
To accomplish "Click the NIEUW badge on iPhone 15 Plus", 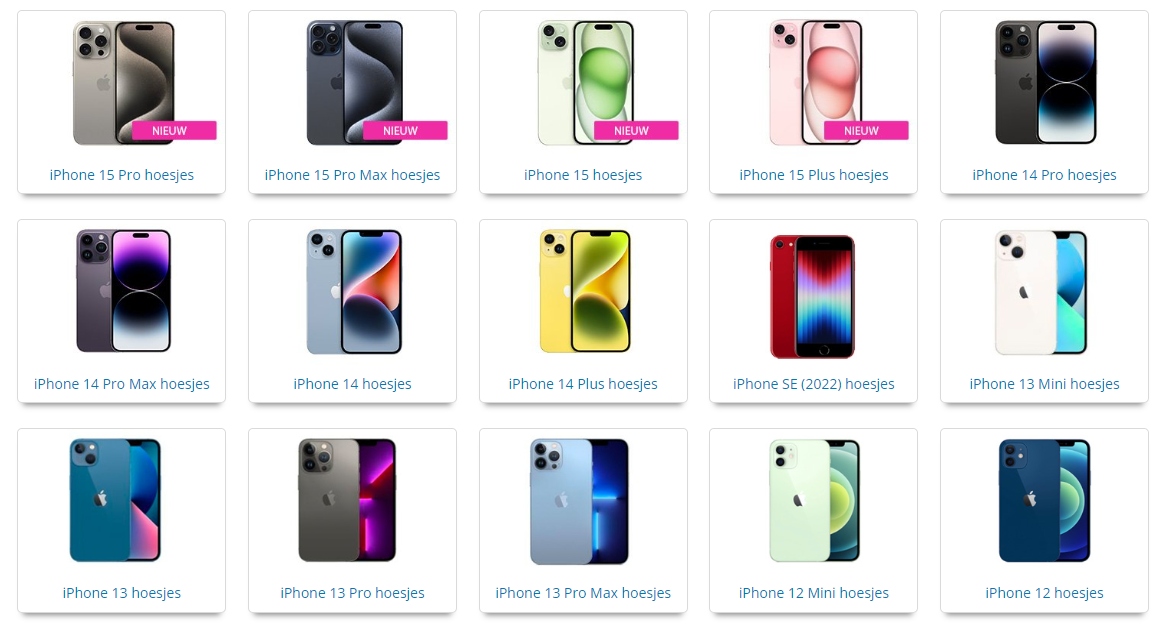I will coord(866,130).
